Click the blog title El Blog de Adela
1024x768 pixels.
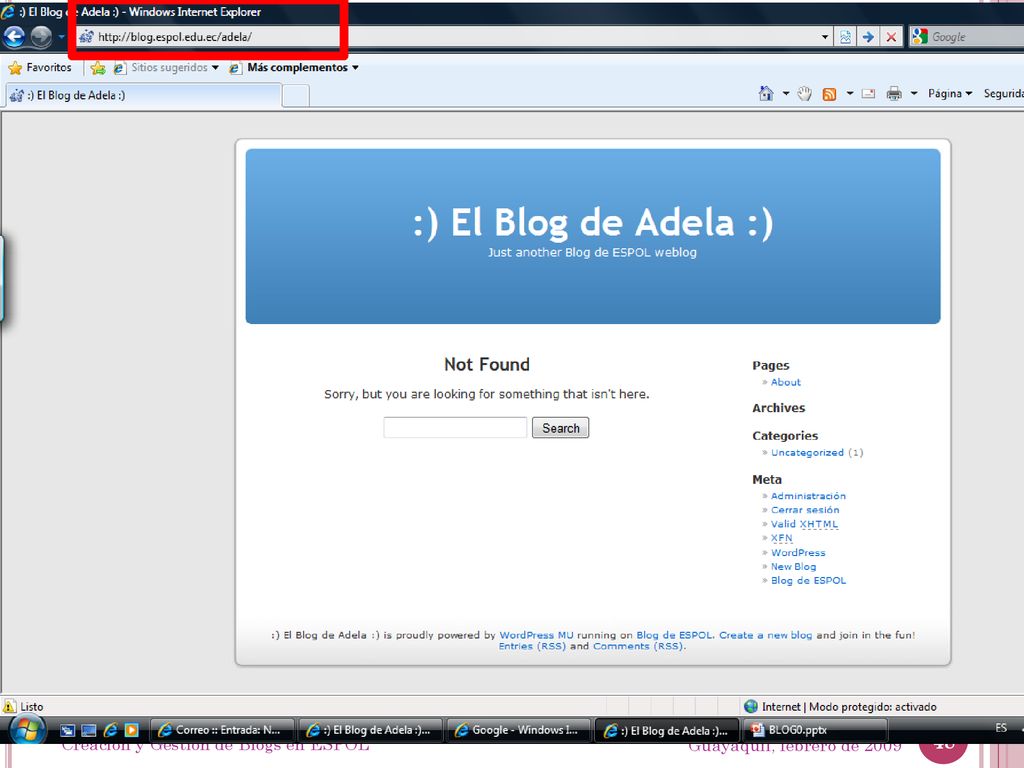(x=593, y=222)
